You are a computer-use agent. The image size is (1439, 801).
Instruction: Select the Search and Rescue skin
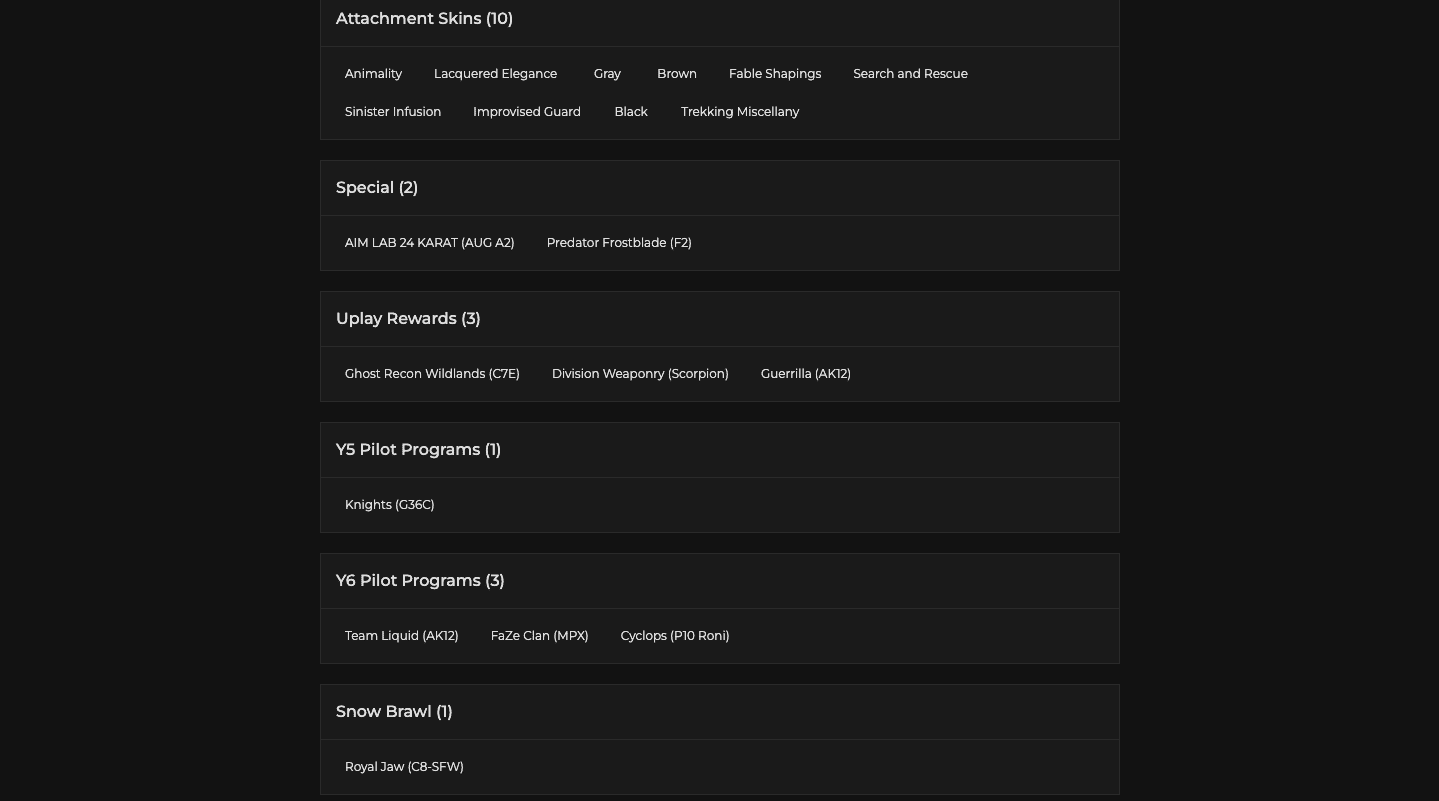[910, 74]
